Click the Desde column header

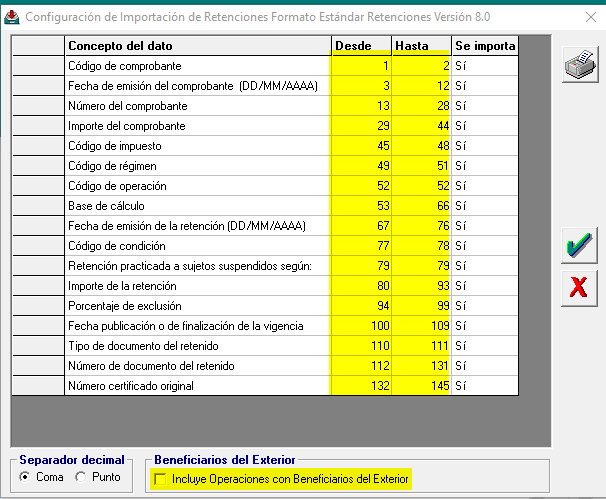(x=361, y=46)
